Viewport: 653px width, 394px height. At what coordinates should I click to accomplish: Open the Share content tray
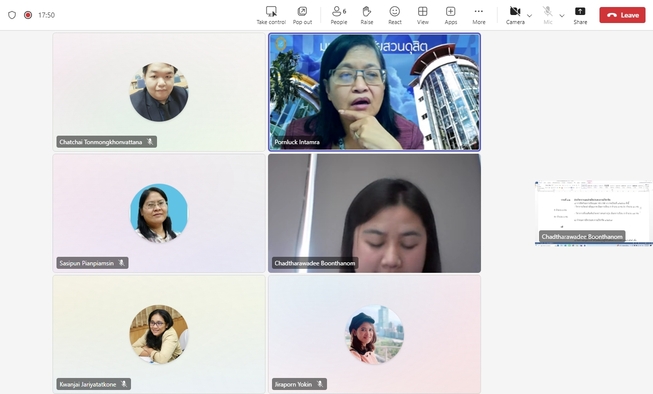580,15
